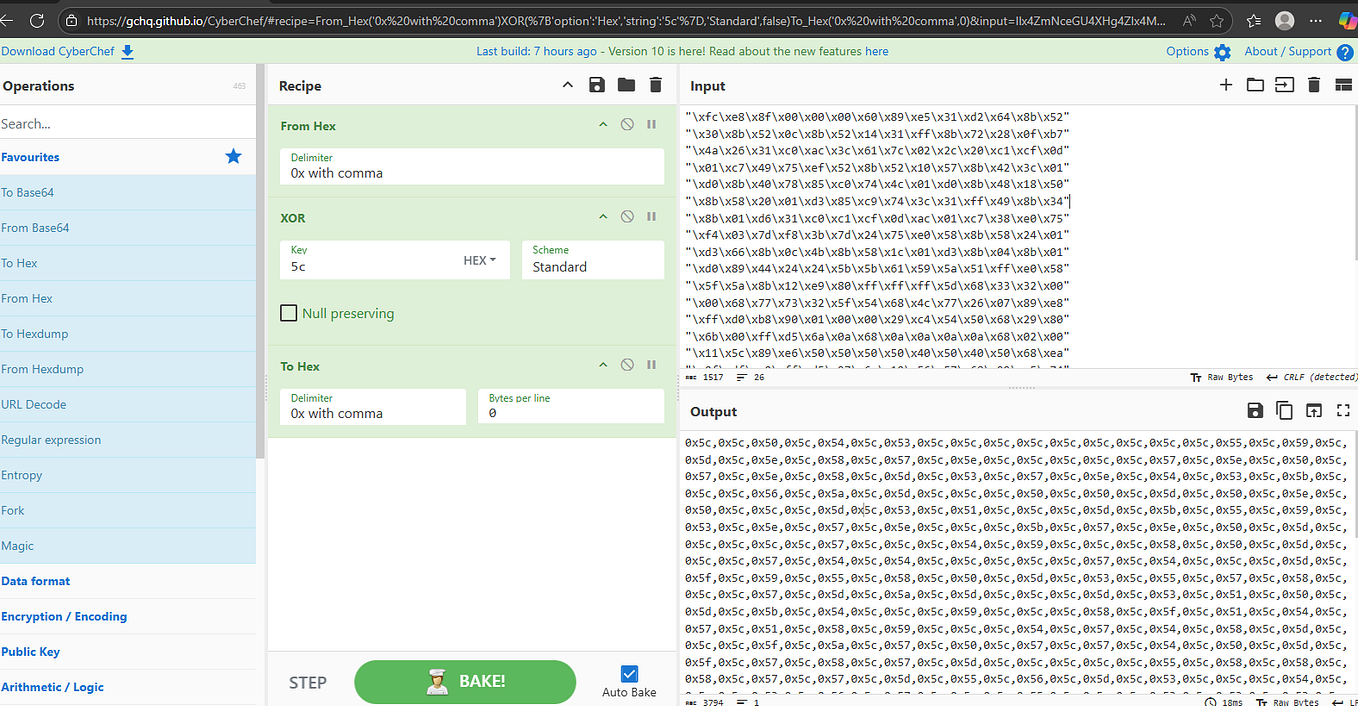Collapse the To Hex operation panel
Screen dimensions: 1358x706
(603, 364)
